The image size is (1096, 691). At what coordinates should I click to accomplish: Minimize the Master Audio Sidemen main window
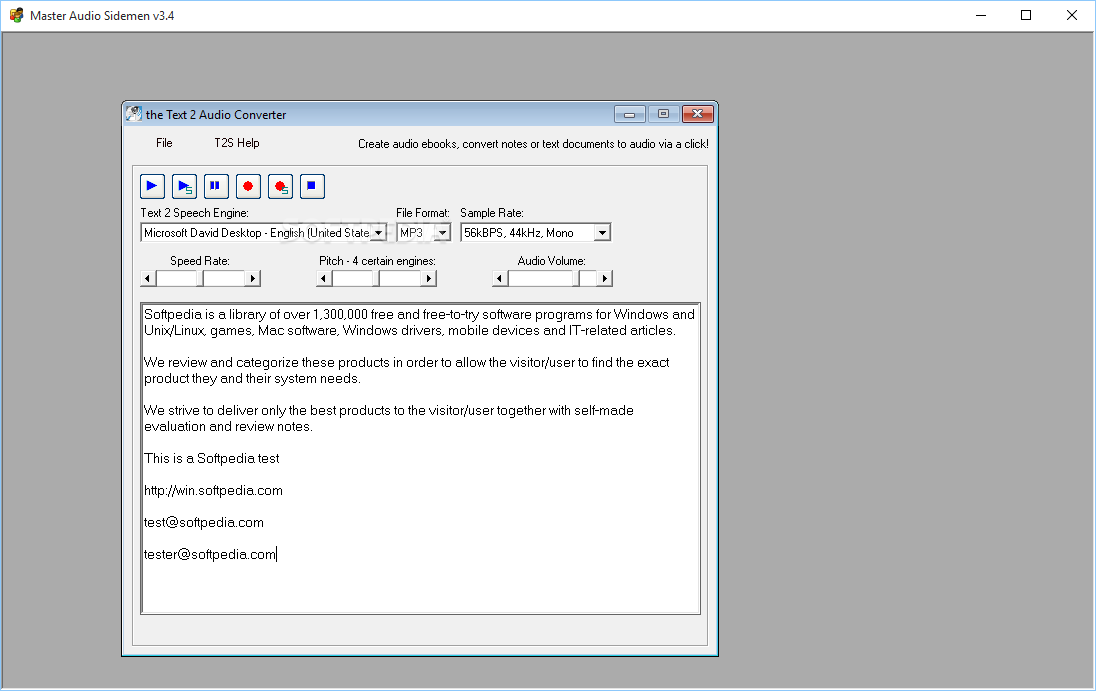tap(981, 15)
